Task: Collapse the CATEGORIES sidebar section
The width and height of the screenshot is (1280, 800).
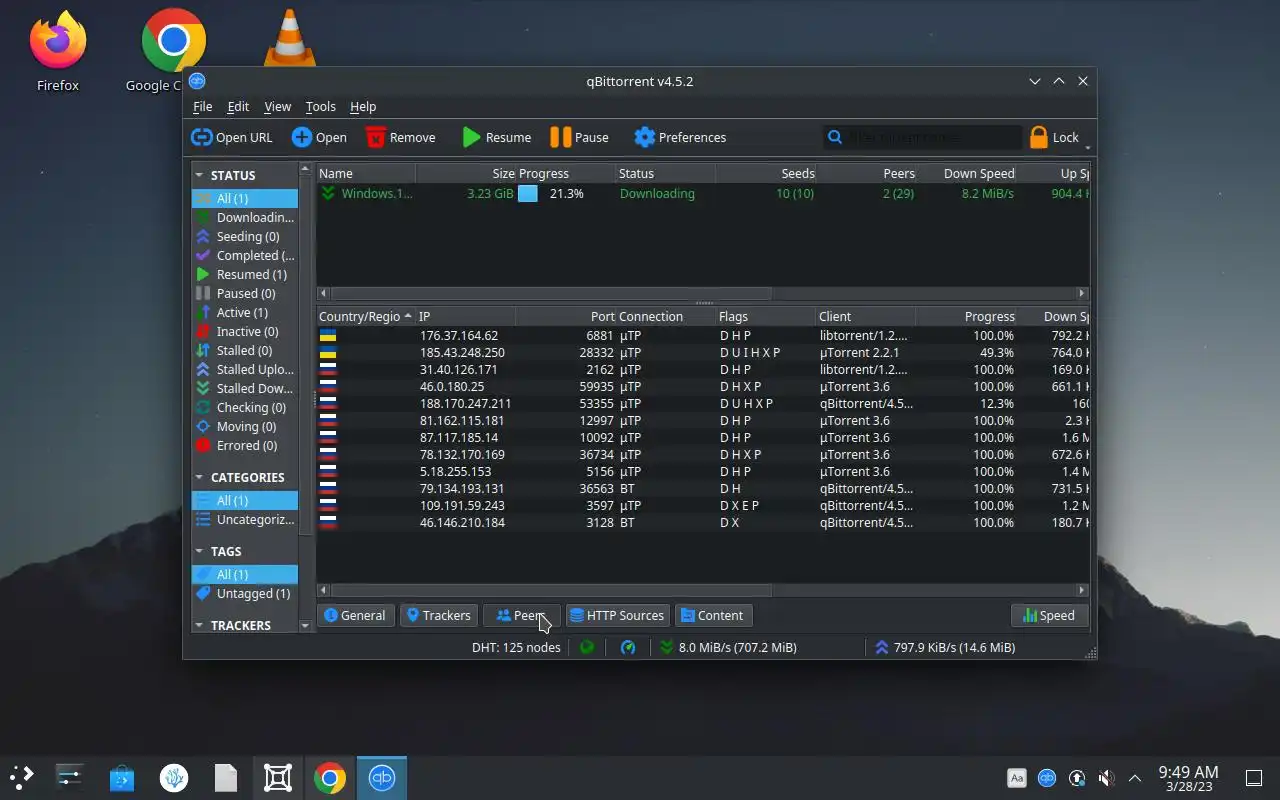Action: coord(199,477)
